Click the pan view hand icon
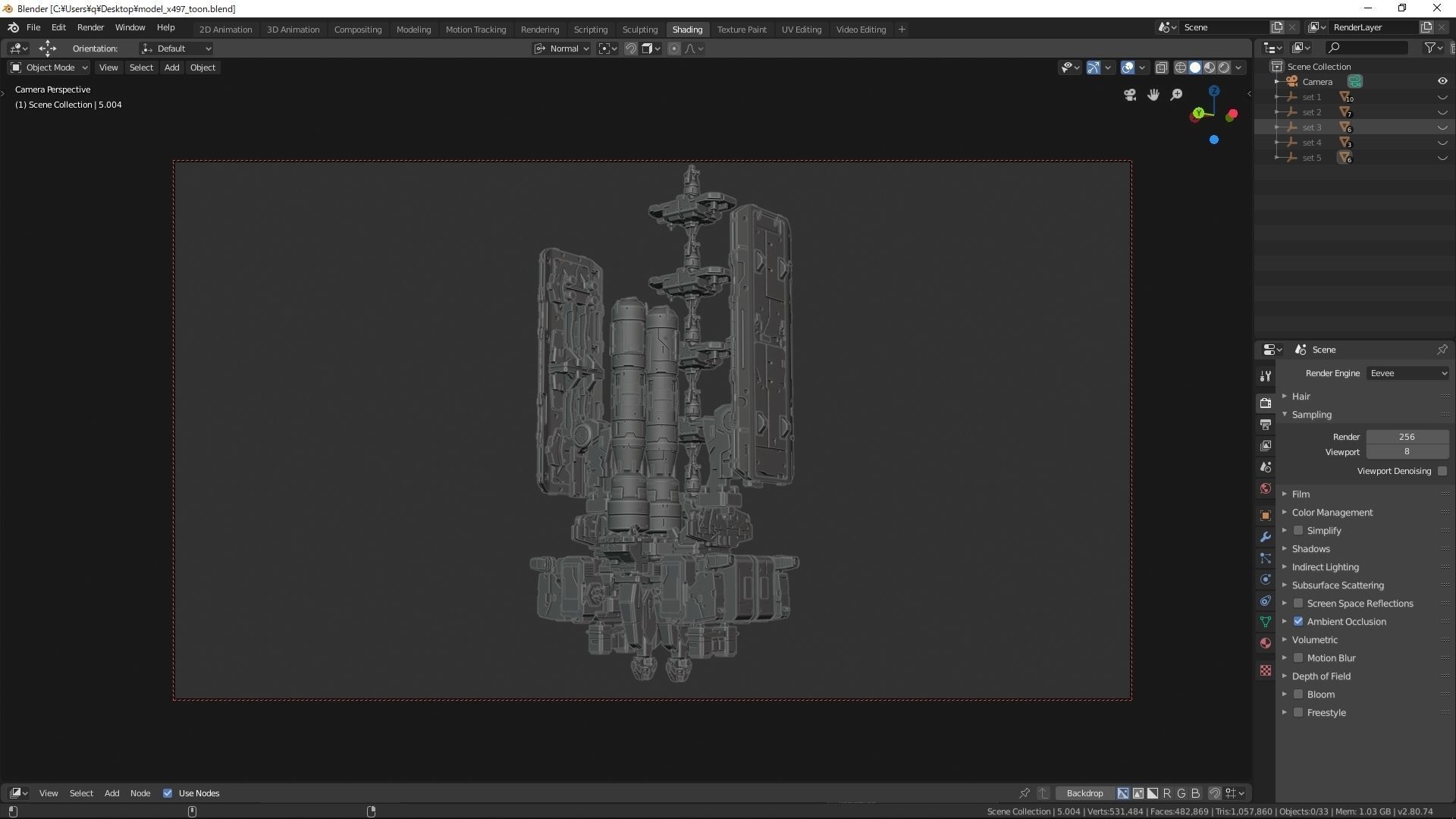 1153,95
